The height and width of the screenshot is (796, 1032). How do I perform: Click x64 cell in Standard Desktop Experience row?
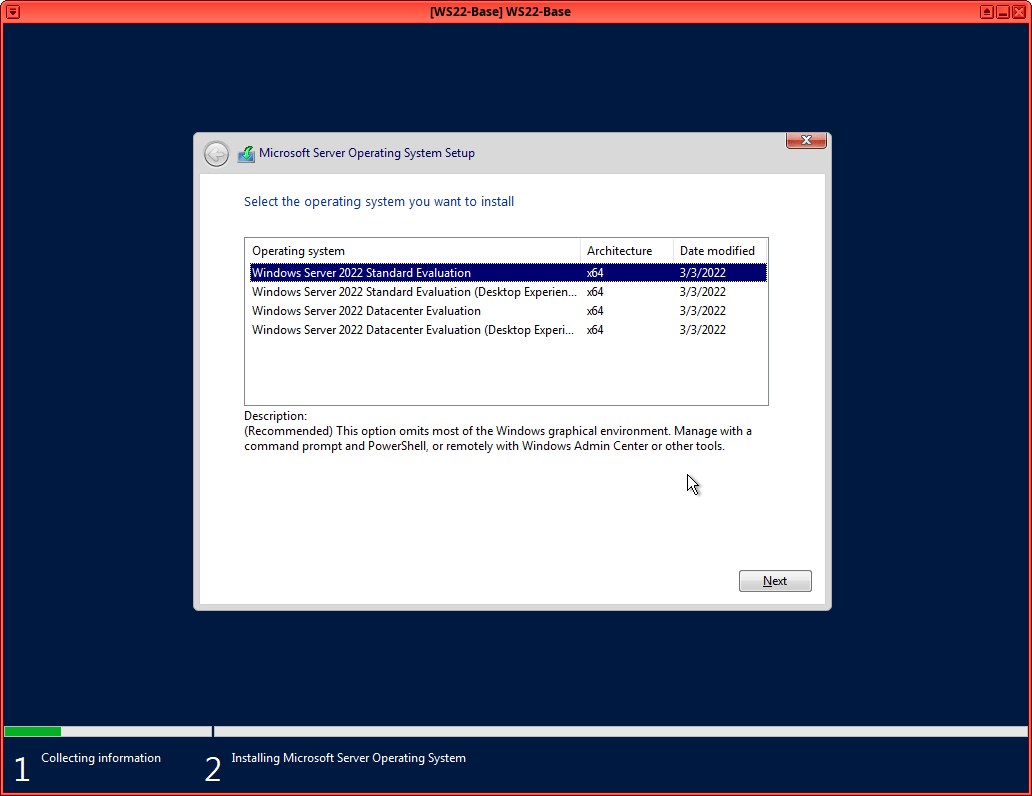[x=595, y=292]
